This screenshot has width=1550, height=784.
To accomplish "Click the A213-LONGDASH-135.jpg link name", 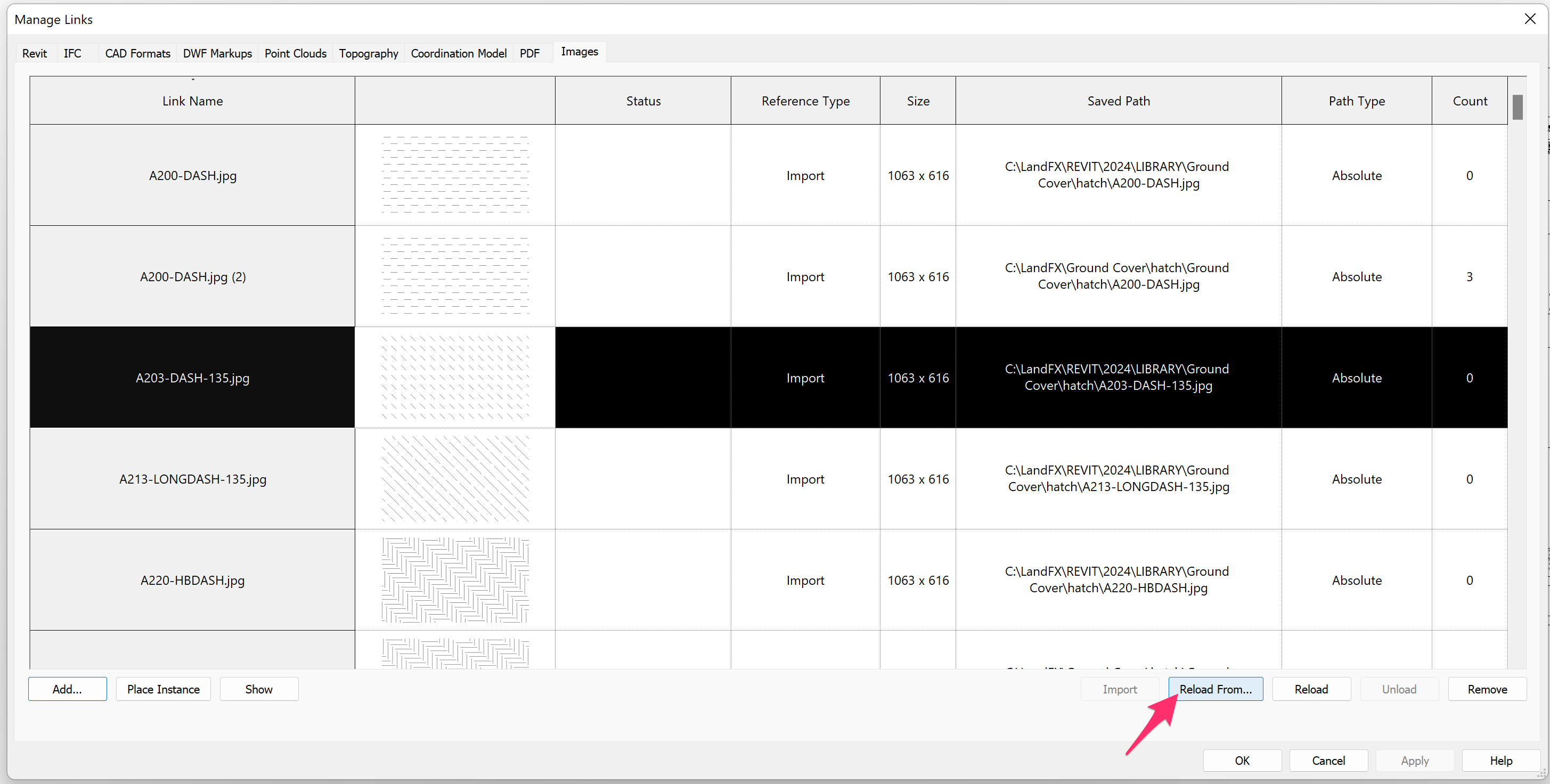I will click(x=192, y=479).
